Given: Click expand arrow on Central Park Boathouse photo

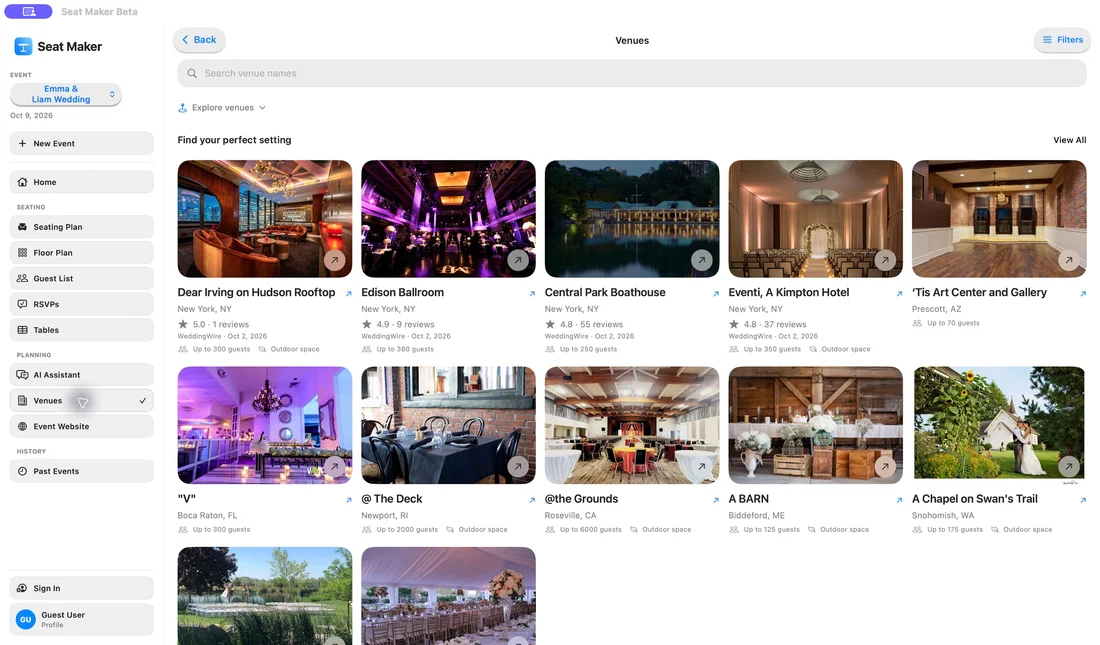Looking at the screenshot, I should click(x=702, y=260).
